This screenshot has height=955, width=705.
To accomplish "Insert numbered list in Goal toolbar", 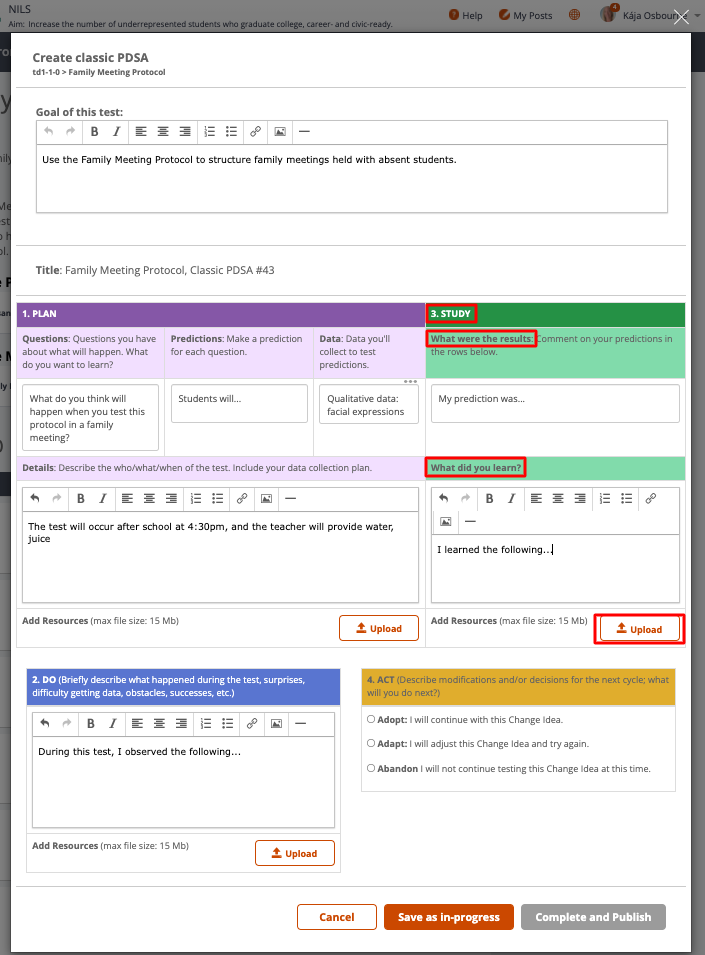I will [x=209, y=132].
